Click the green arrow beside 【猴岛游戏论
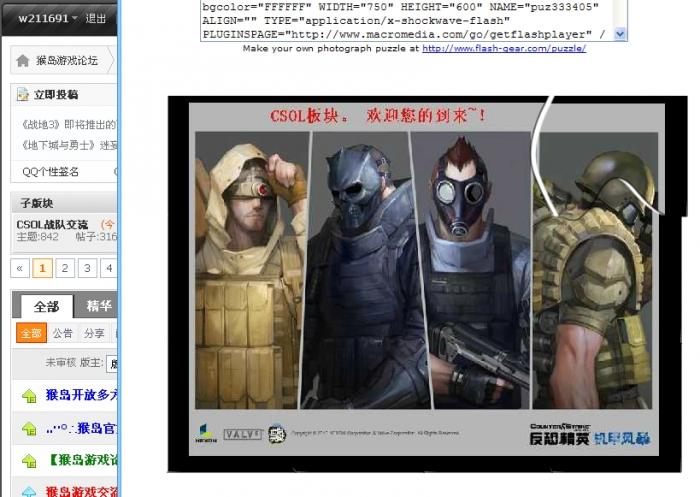Viewport: 700px width, 497px height. [x=29, y=460]
